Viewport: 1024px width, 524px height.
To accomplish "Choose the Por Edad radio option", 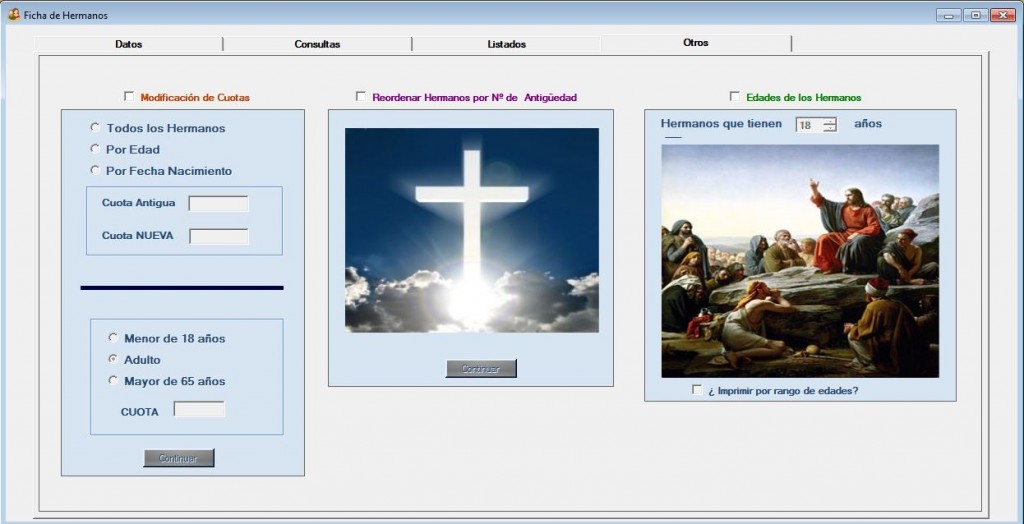I will (x=96, y=149).
